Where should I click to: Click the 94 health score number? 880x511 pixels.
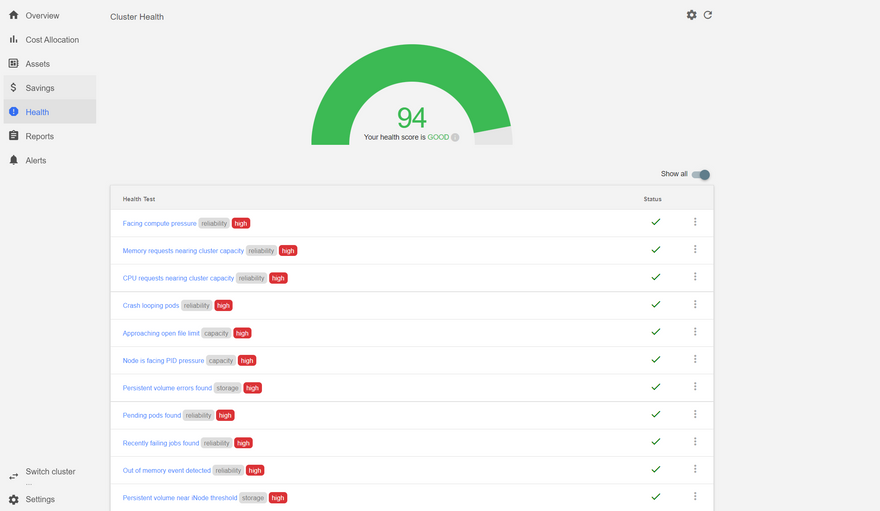tap(411, 118)
